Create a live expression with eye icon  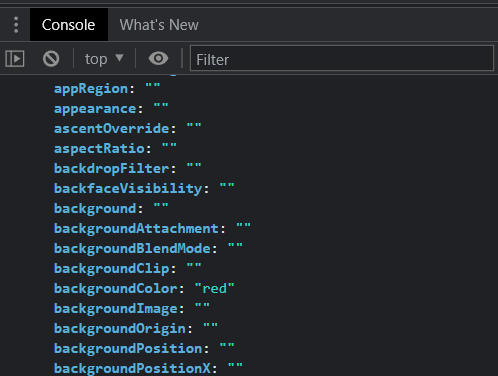tap(158, 59)
